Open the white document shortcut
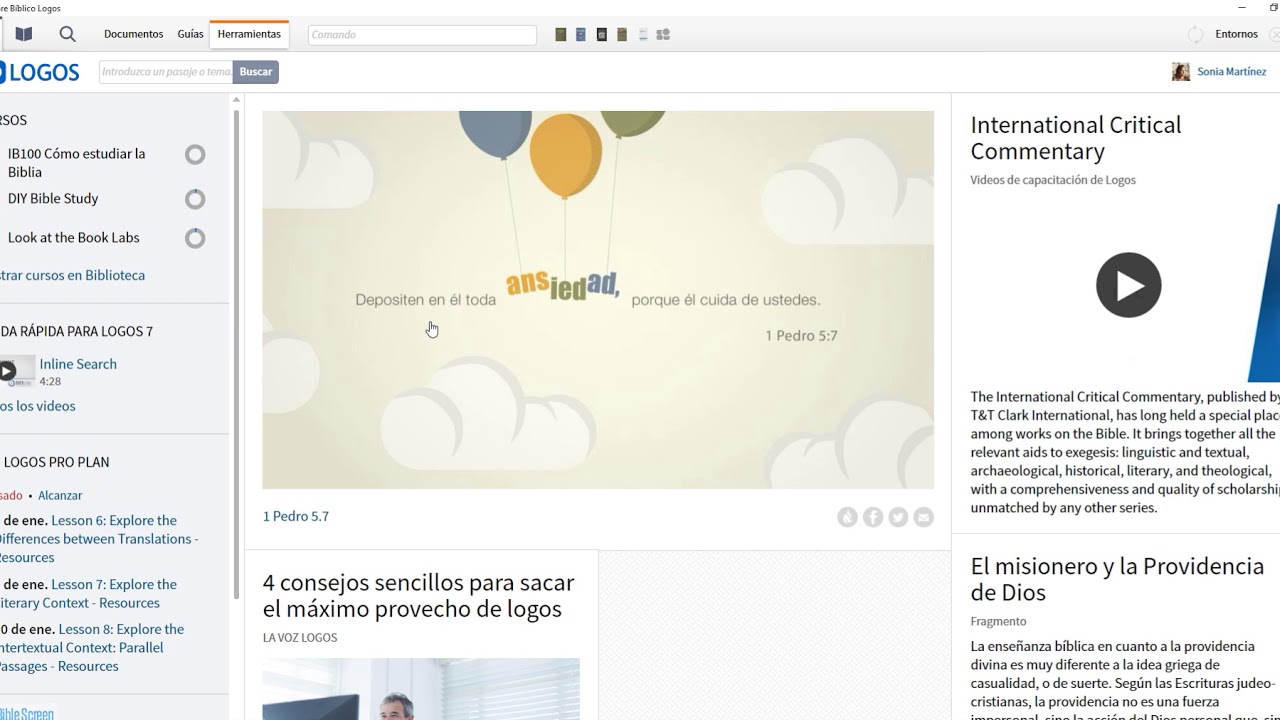Image resolution: width=1280 pixels, height=720 pixels. (643, 34)
